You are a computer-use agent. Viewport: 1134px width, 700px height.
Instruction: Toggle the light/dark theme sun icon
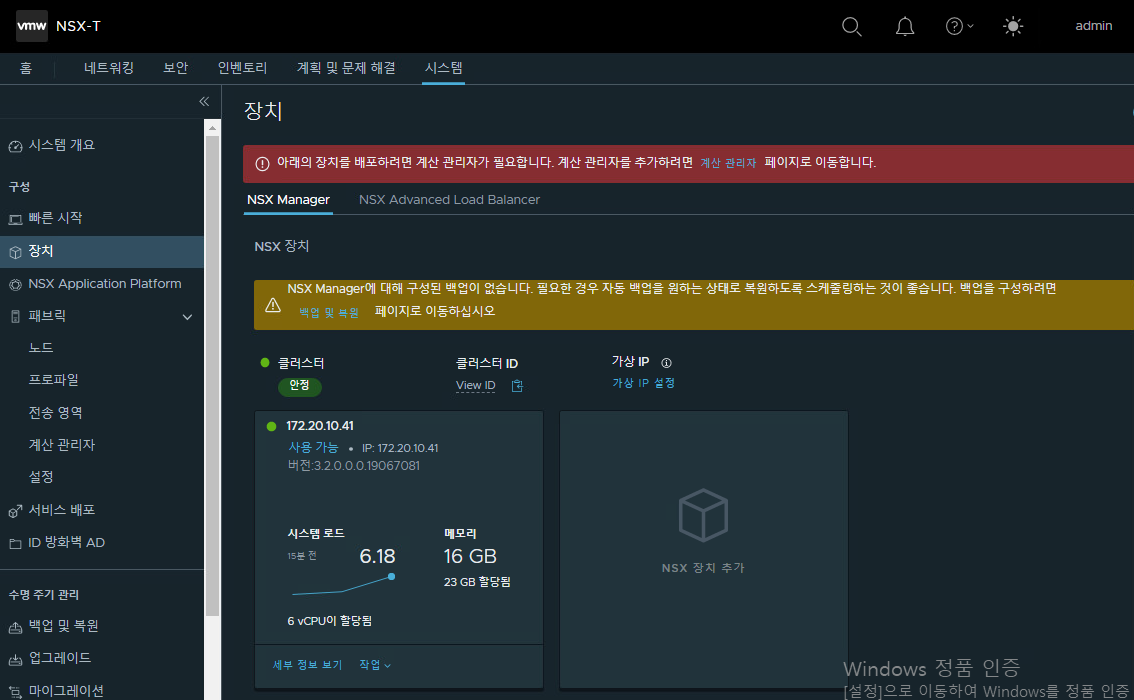(1012, 27)
